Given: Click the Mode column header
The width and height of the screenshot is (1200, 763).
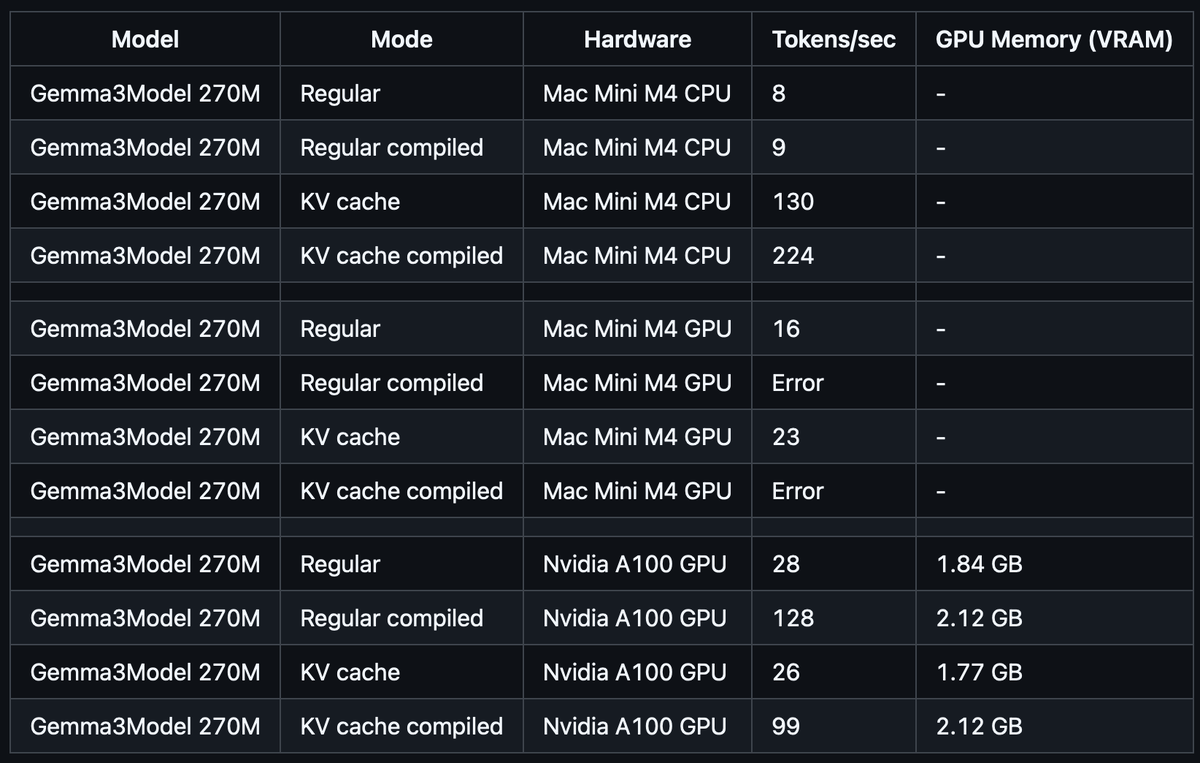Looking at the screenshot, I should coord(401,40).
